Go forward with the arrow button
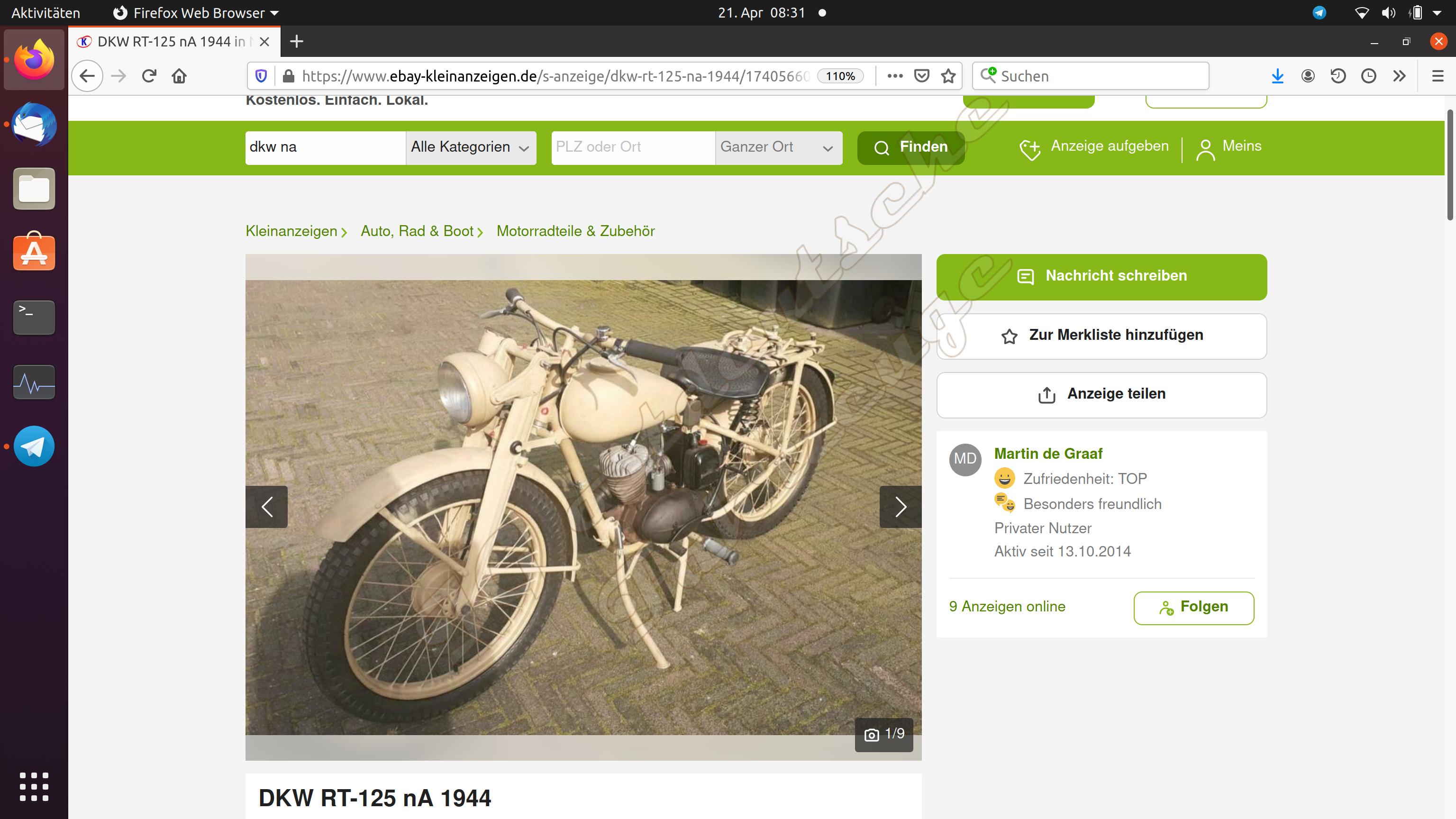Viewport: 1456px width, 819px height. pyautogui.click(x=118, y=76)
